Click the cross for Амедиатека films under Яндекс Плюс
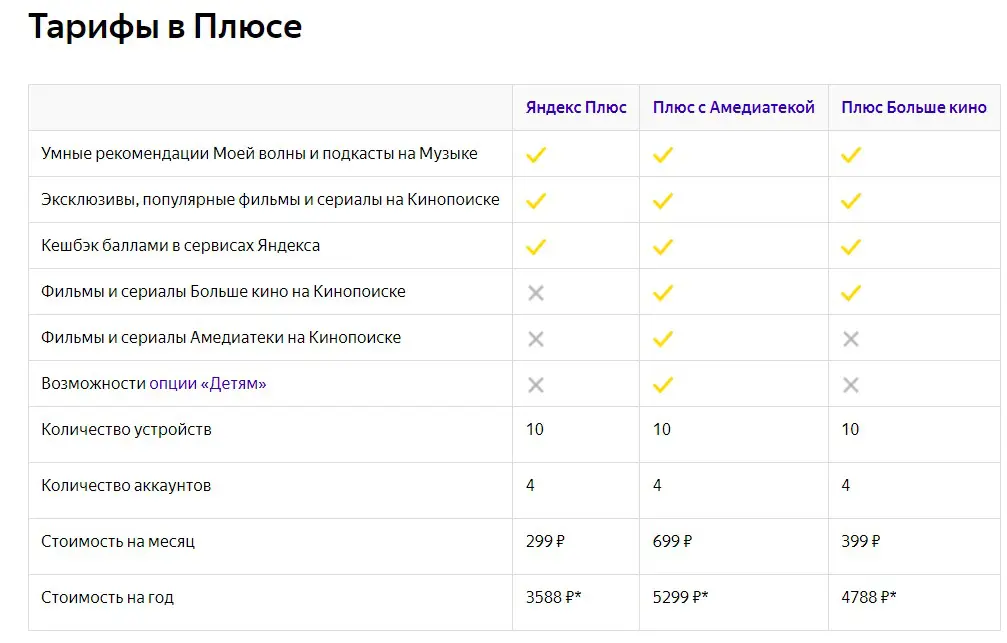 [536, 339]
